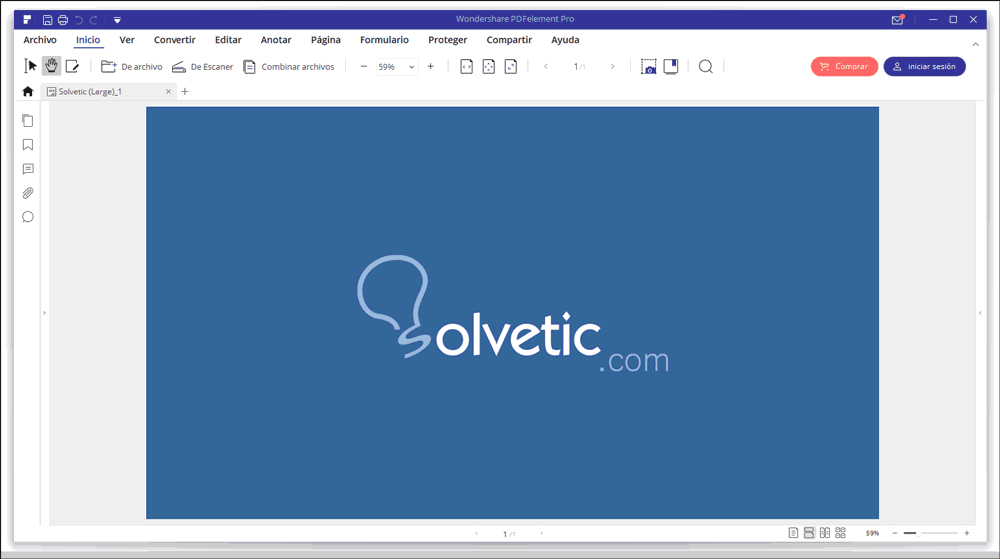Collapse the ribbon with chevron
1000x559 pixels.
coord(975,44)
